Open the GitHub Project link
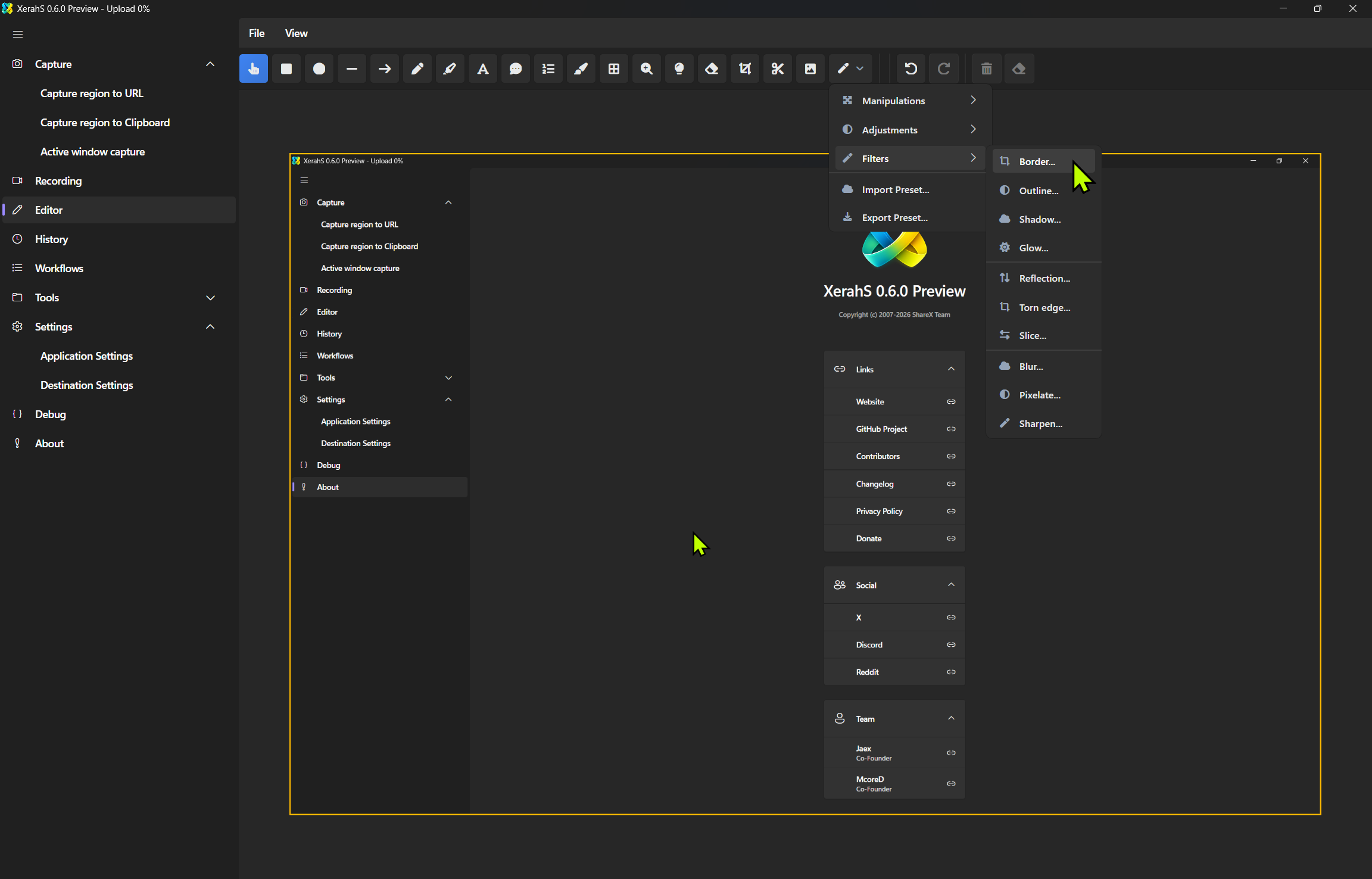The height and width of the screenshot is (879, 1372). click(x=880, y=428)
